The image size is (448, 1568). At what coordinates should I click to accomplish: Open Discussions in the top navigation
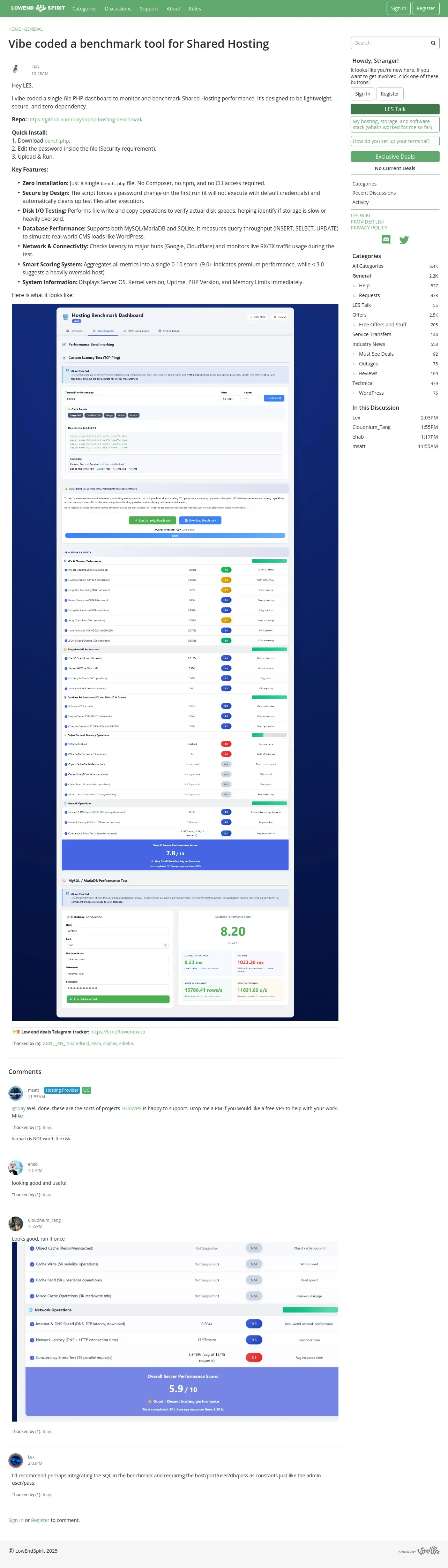click(x=118, y=8)
